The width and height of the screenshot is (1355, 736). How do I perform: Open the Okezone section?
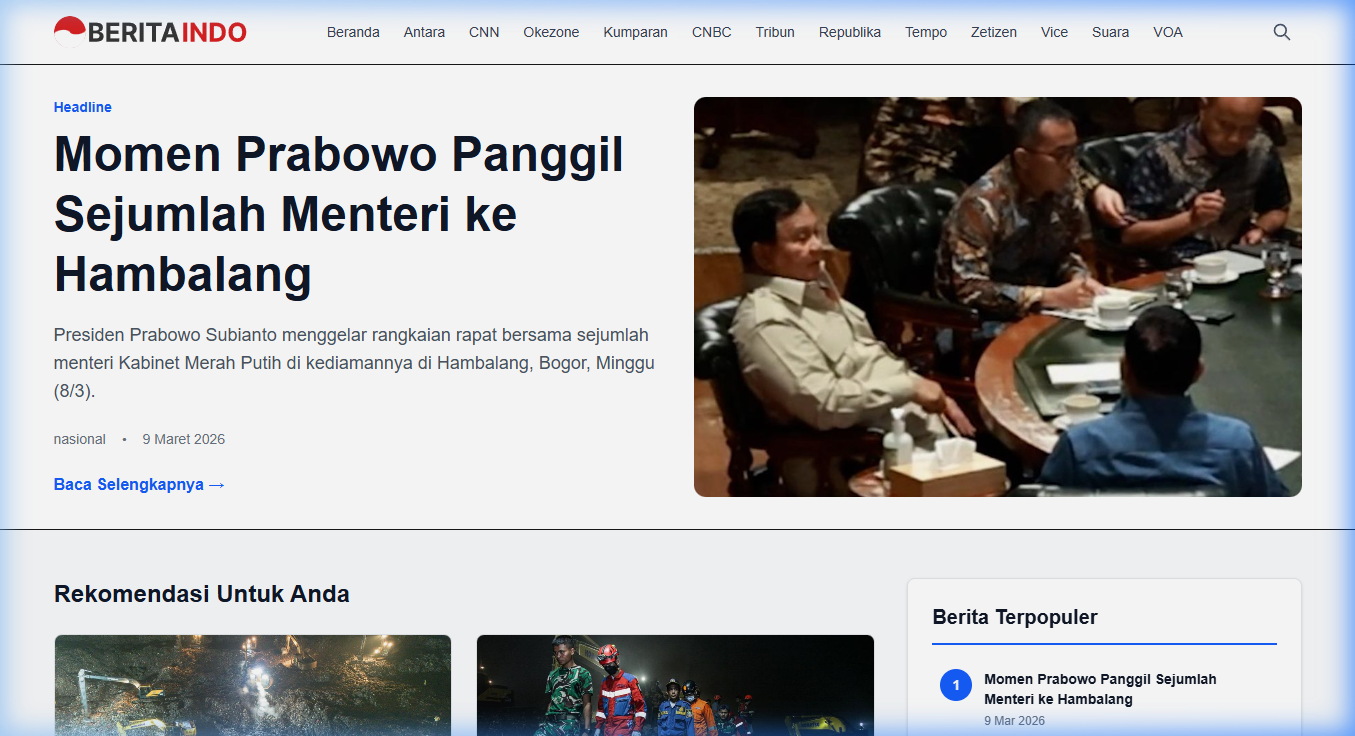(x=551, y=32)
